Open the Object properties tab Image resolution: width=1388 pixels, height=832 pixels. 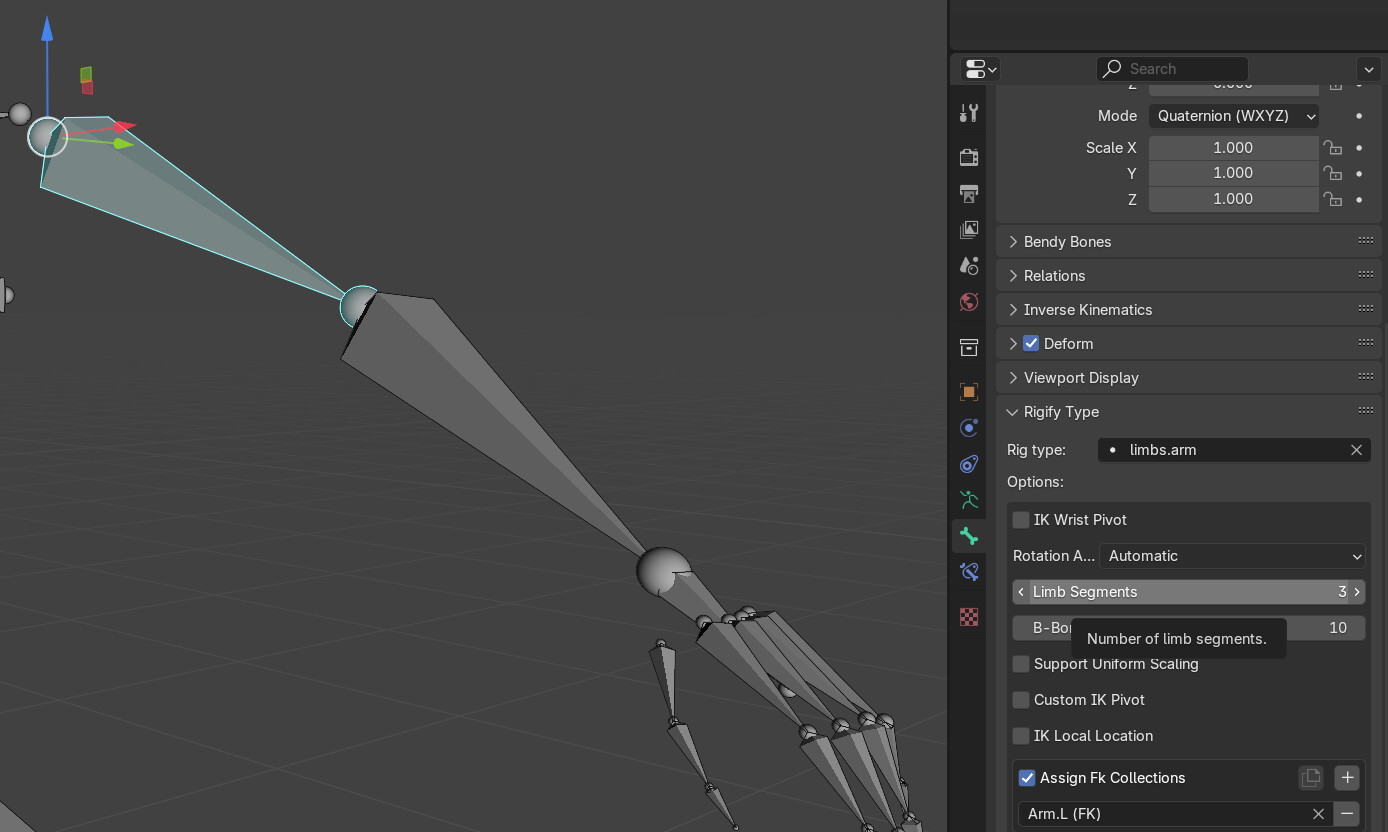pos(968,391)
